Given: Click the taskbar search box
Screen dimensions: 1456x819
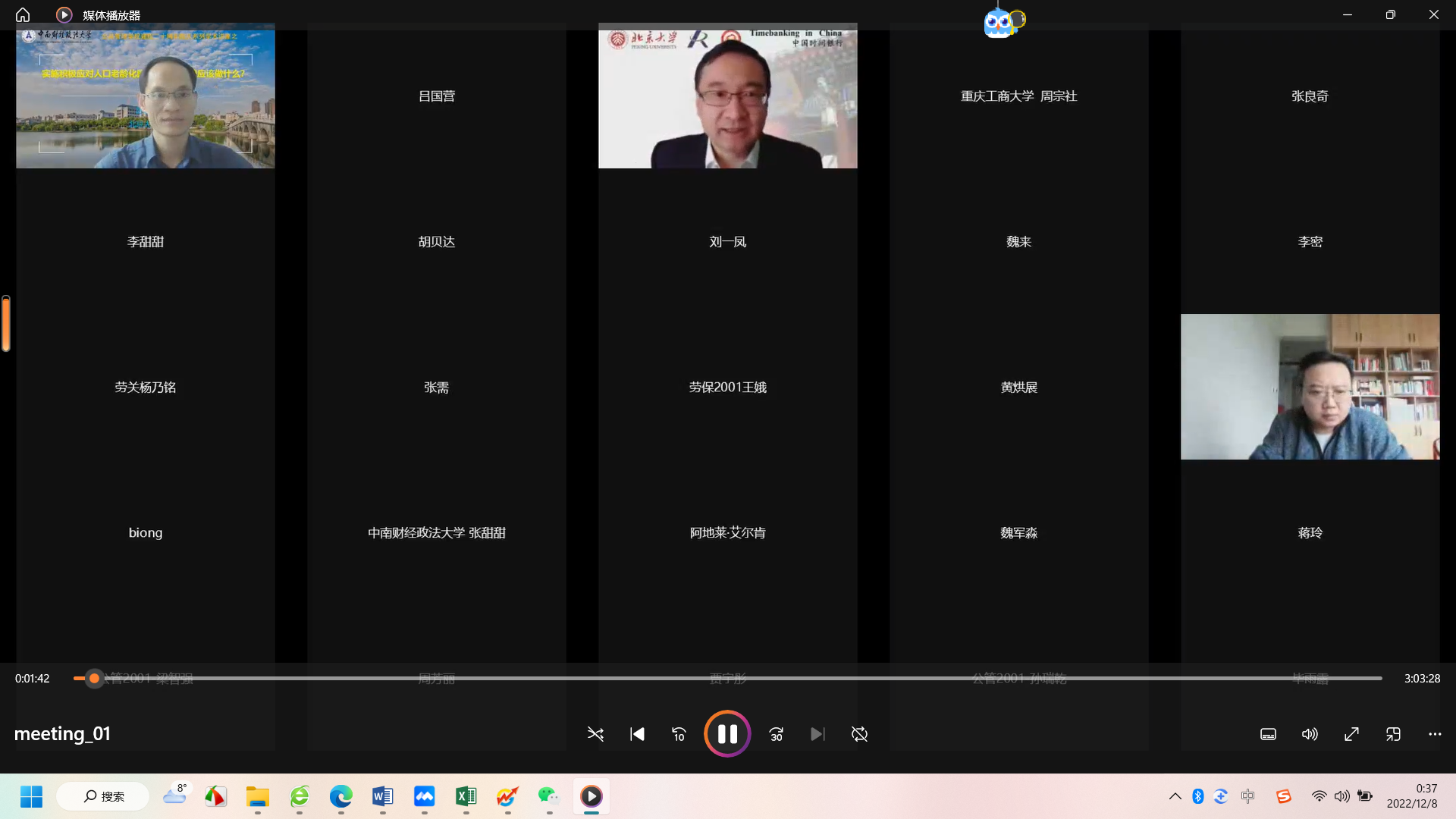Looking at the screenshot, I should click(x=104, y=796).
